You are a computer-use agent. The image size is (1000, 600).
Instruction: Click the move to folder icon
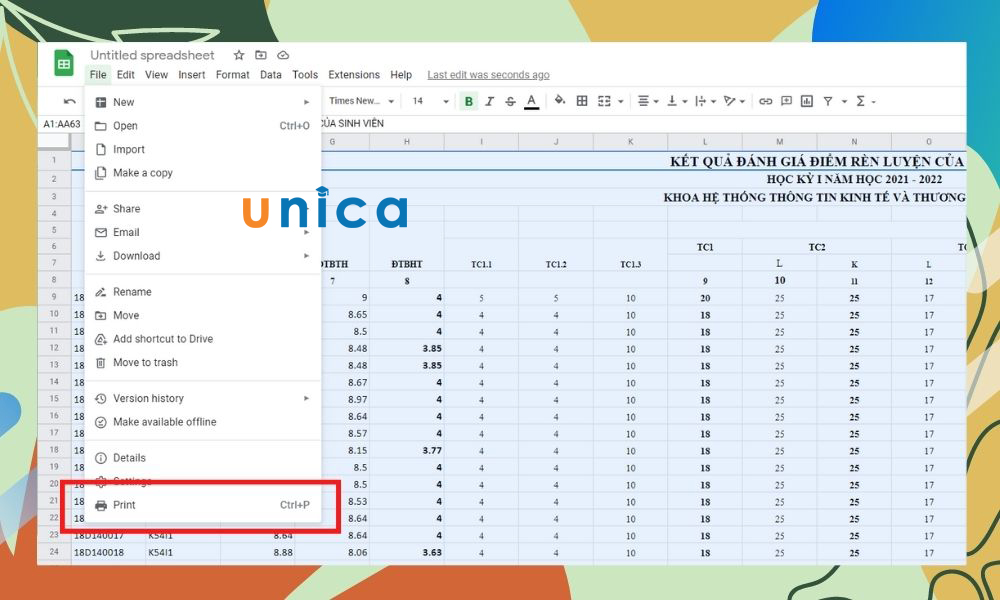point(261,55)
